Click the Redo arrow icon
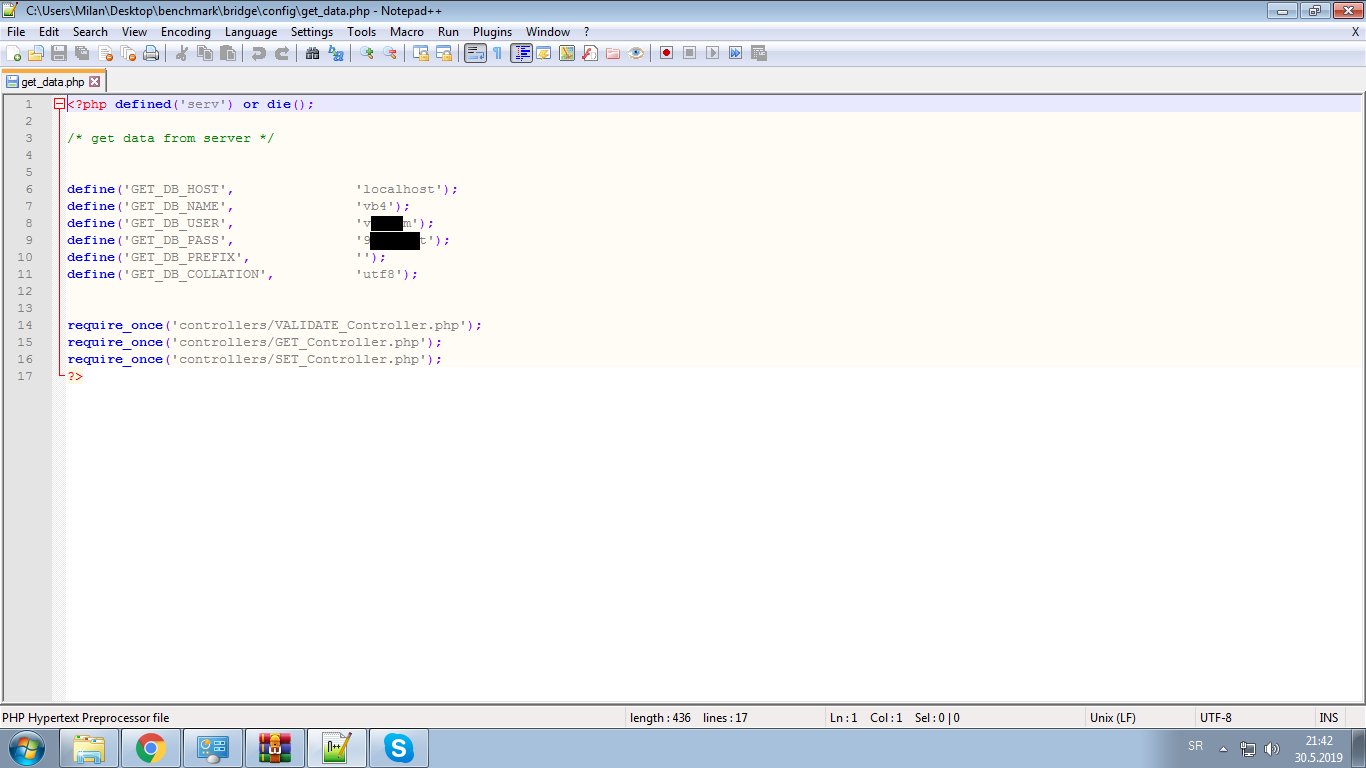This screenshot has width=1366, height=768. pyautogui.click(x=282, y=53)
